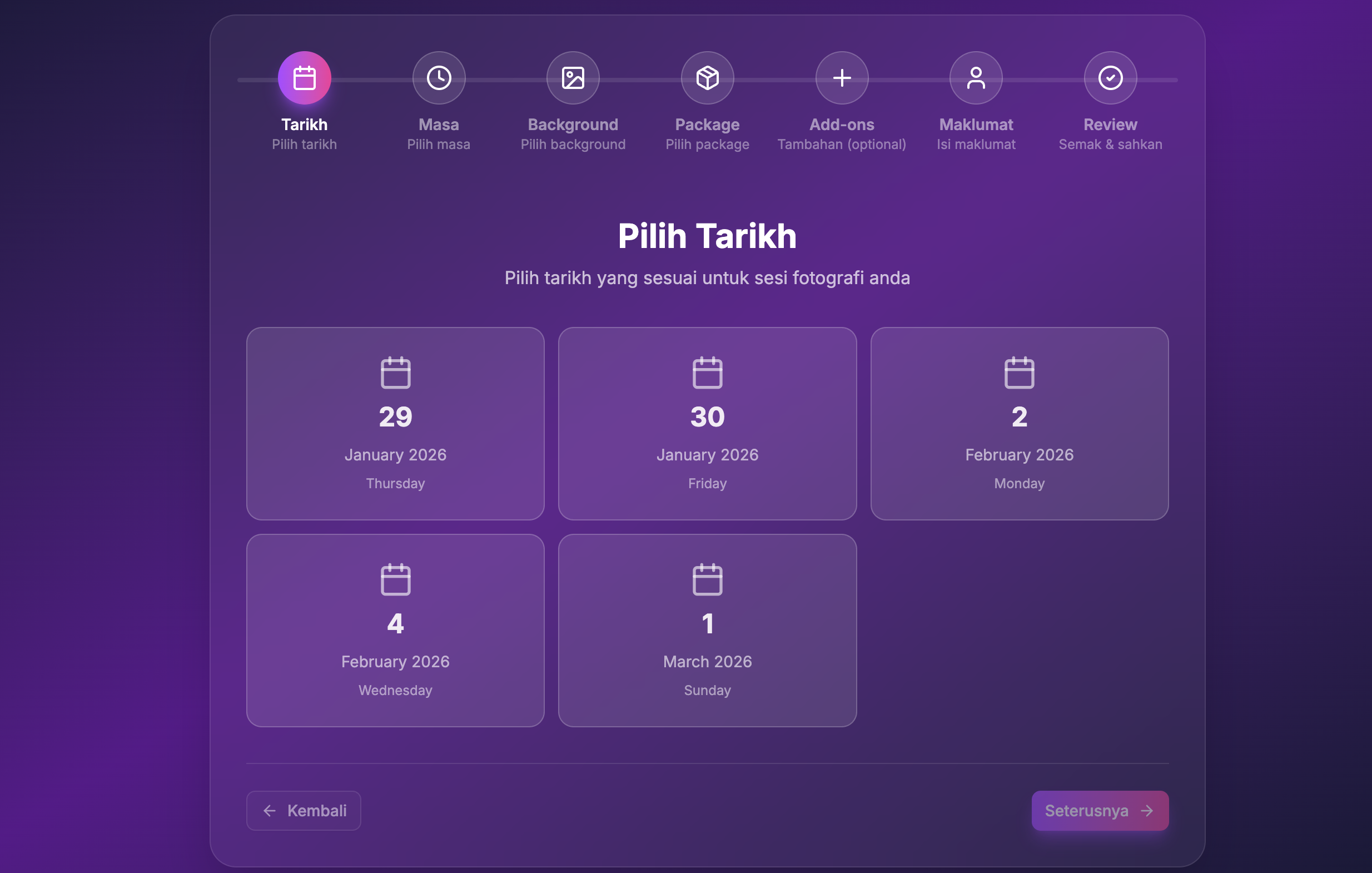Go back with the Kembali button

(x=304, y=810)
